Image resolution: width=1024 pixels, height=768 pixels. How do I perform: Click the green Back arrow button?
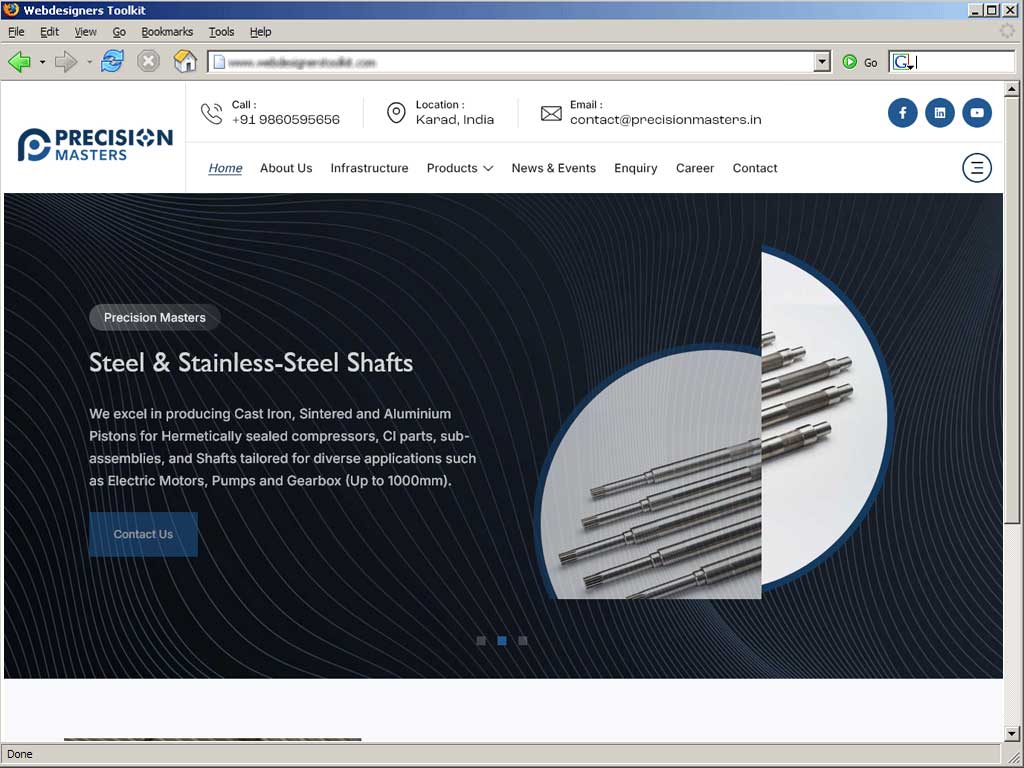pos(20,62)
